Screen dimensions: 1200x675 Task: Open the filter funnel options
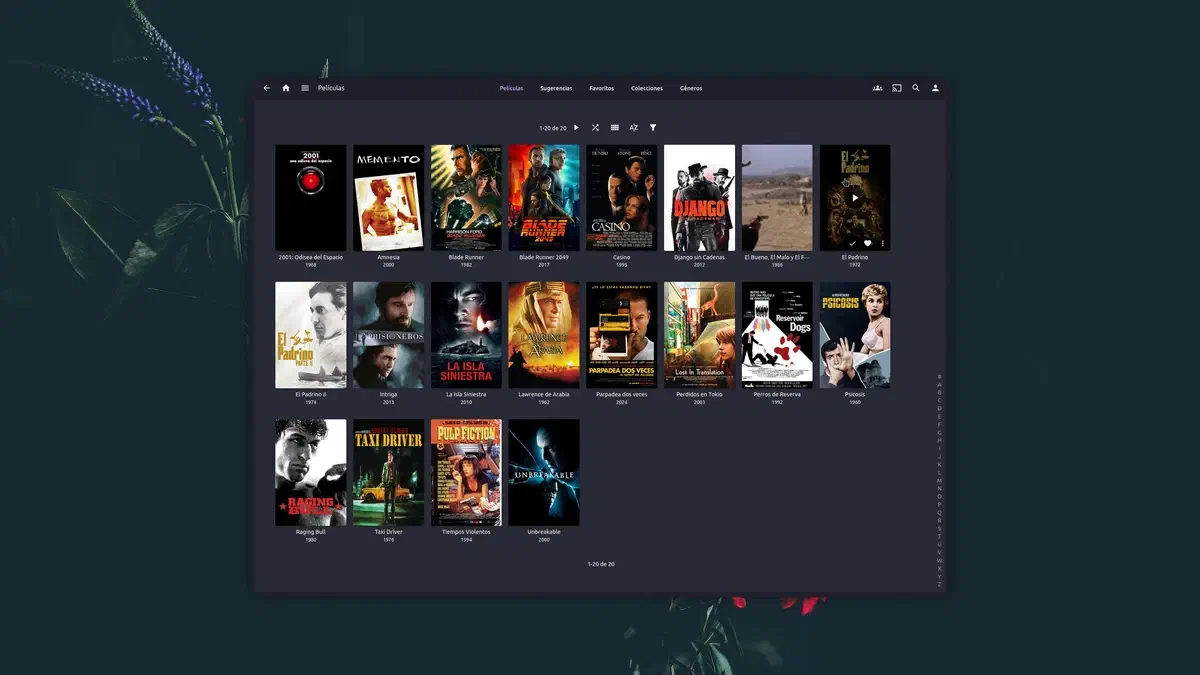coord(653,128)
